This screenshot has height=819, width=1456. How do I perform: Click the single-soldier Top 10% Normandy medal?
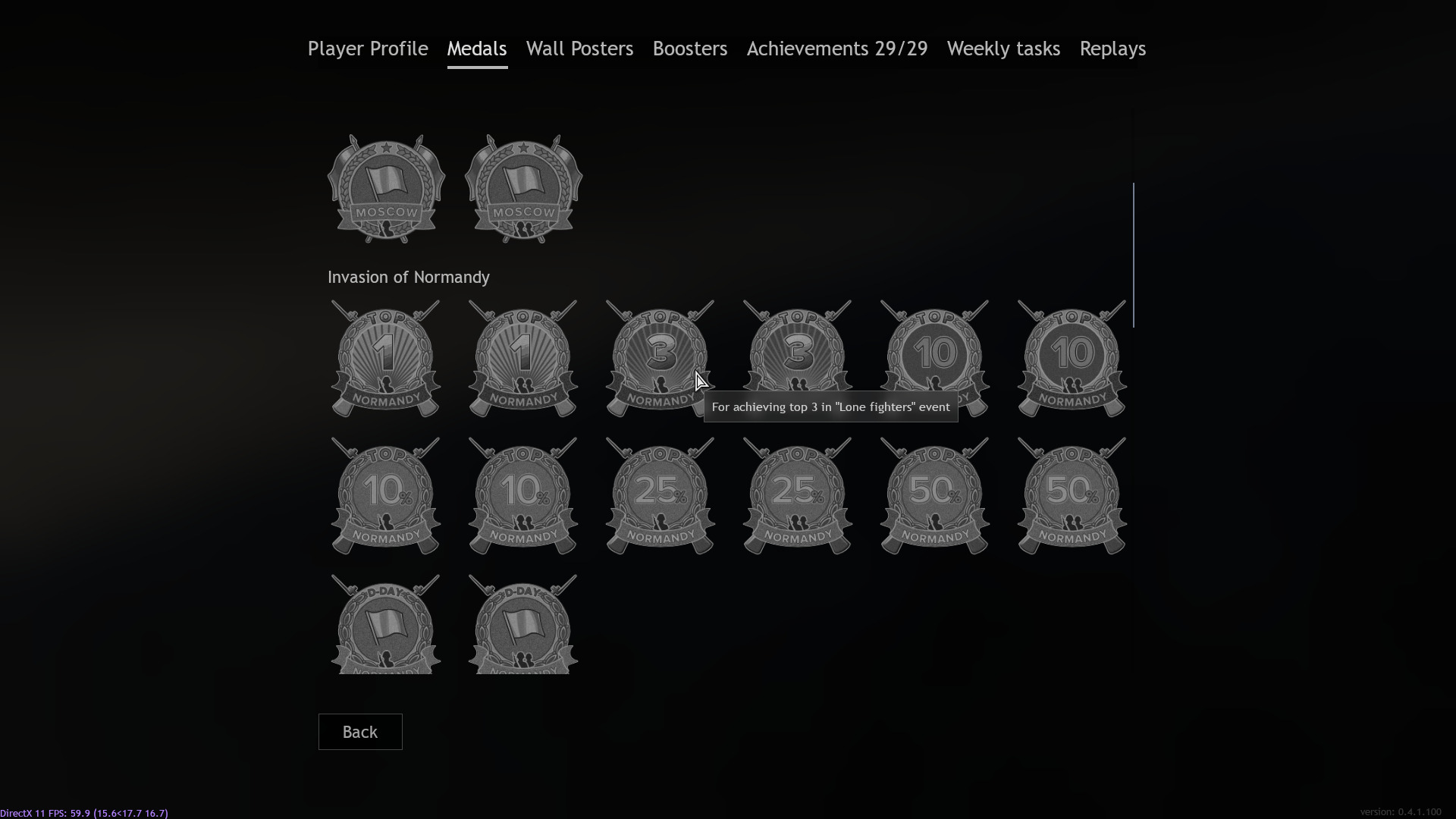(x=386, y=496)
